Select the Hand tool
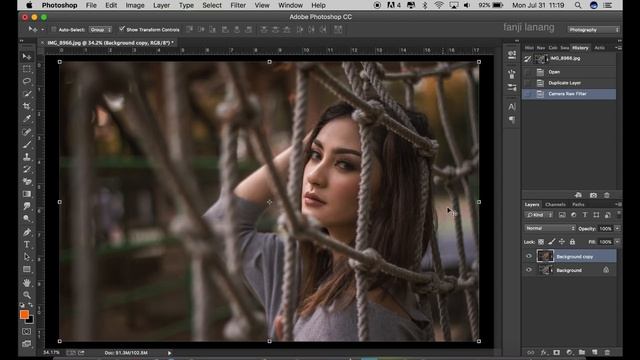640x360 pixels. point(27,282)
